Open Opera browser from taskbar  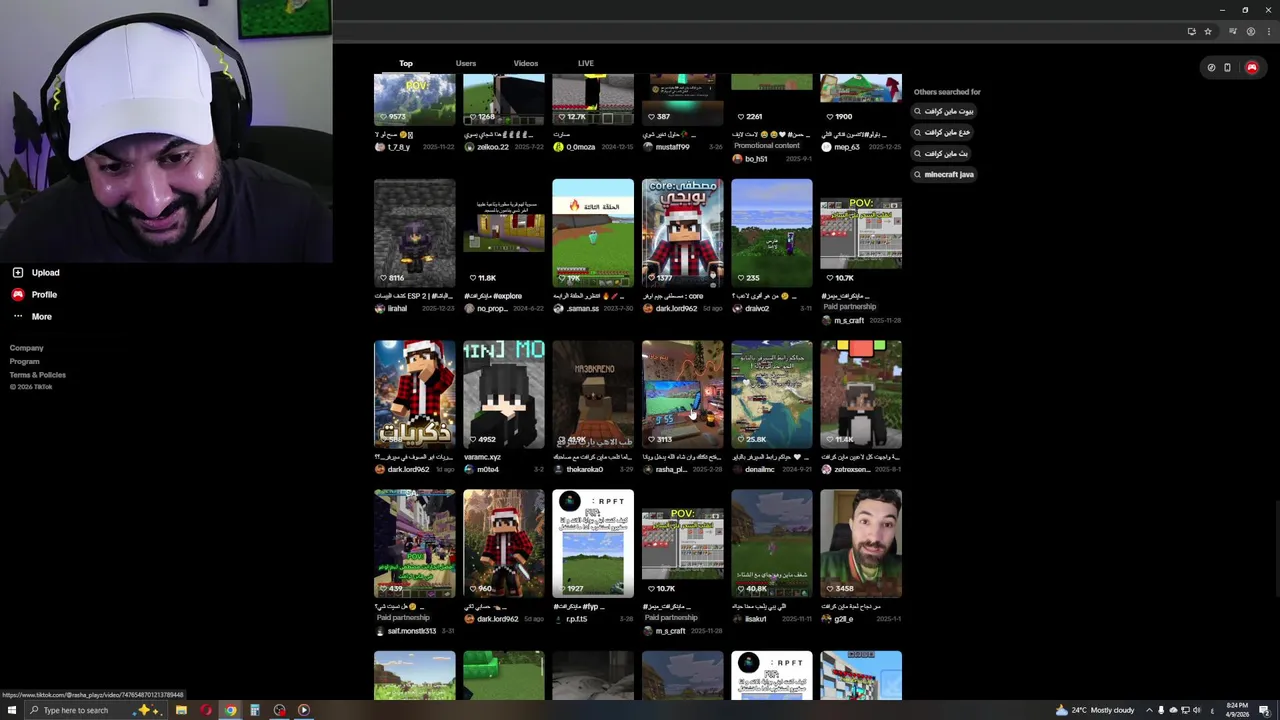(x=206, y=710)
